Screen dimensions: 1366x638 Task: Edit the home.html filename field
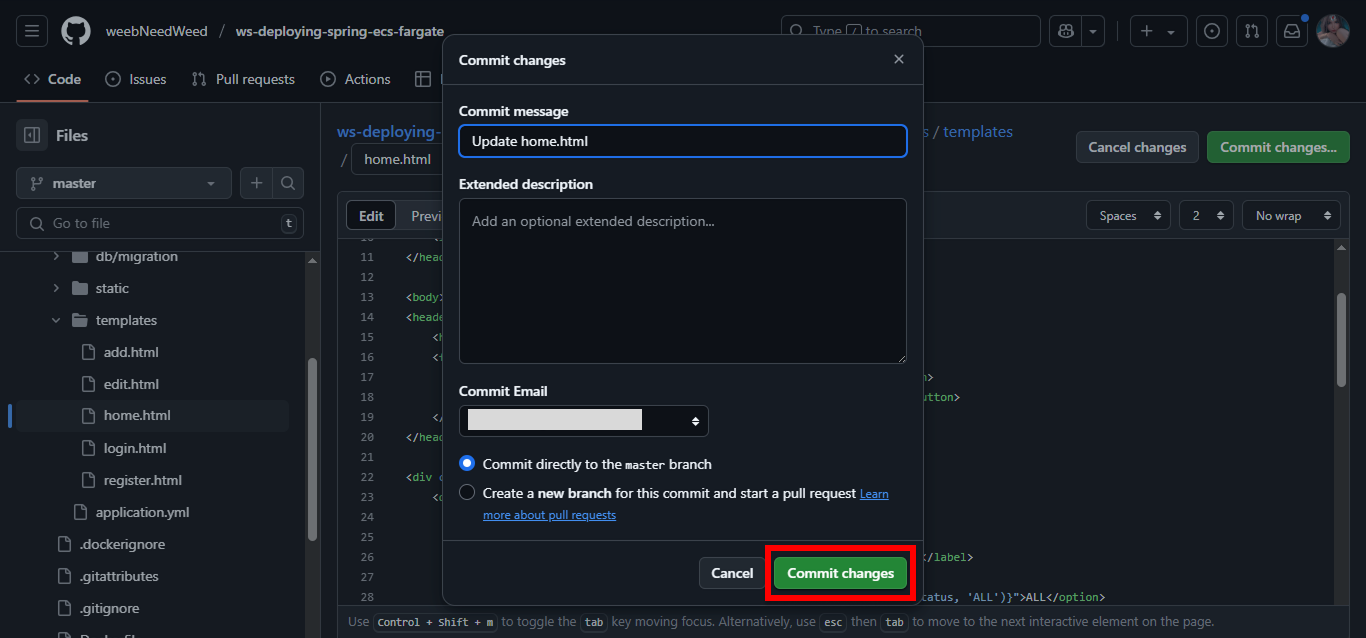coord(397,159)
